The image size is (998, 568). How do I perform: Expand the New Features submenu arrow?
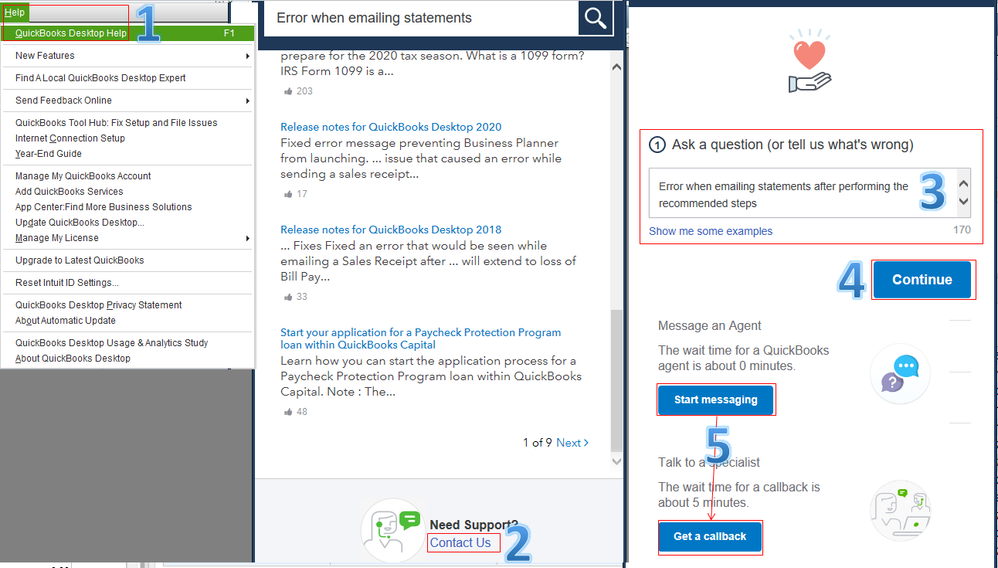coord(247,56)
